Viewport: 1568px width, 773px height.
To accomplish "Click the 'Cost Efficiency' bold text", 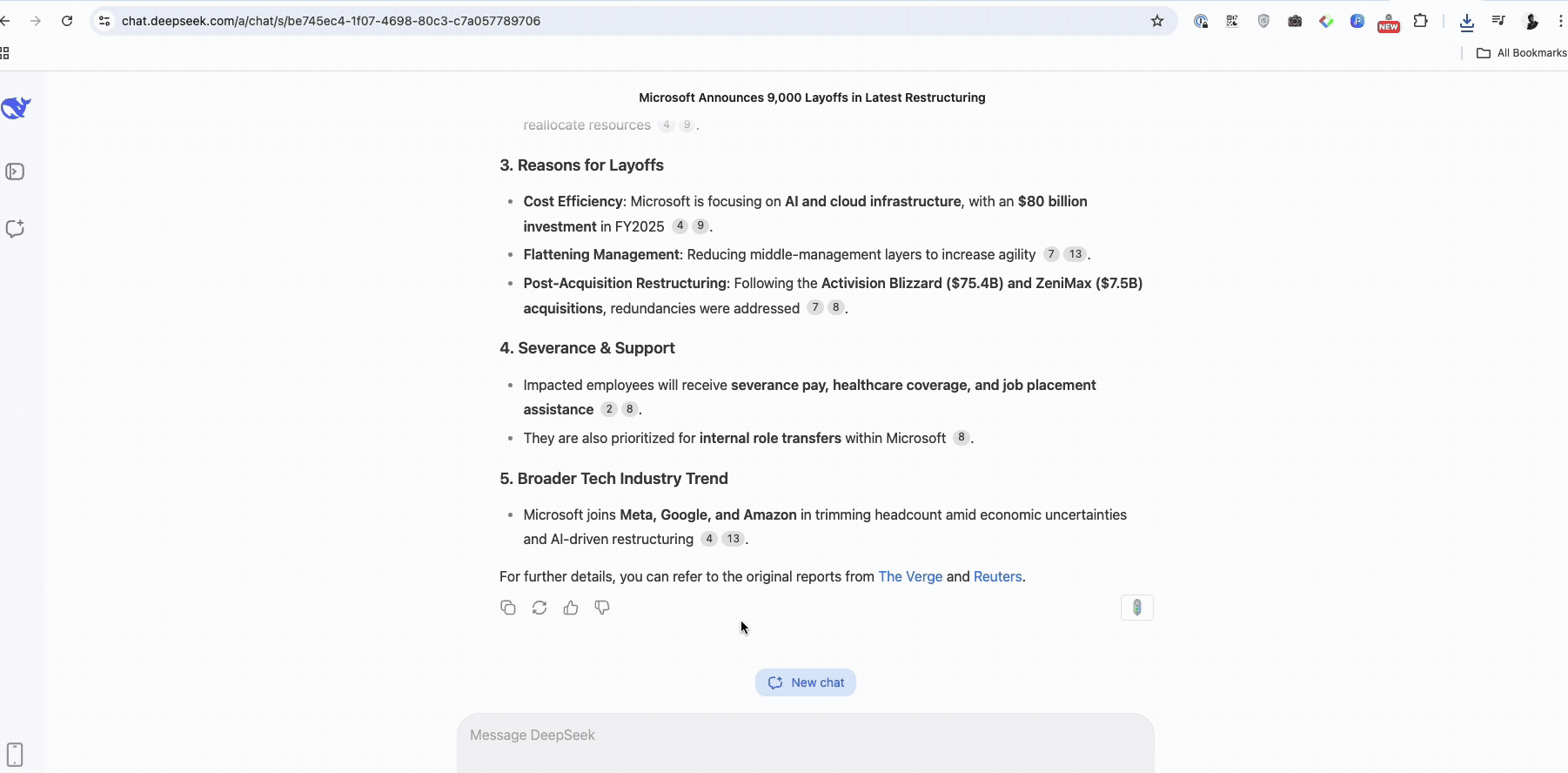I will [573, 201].
